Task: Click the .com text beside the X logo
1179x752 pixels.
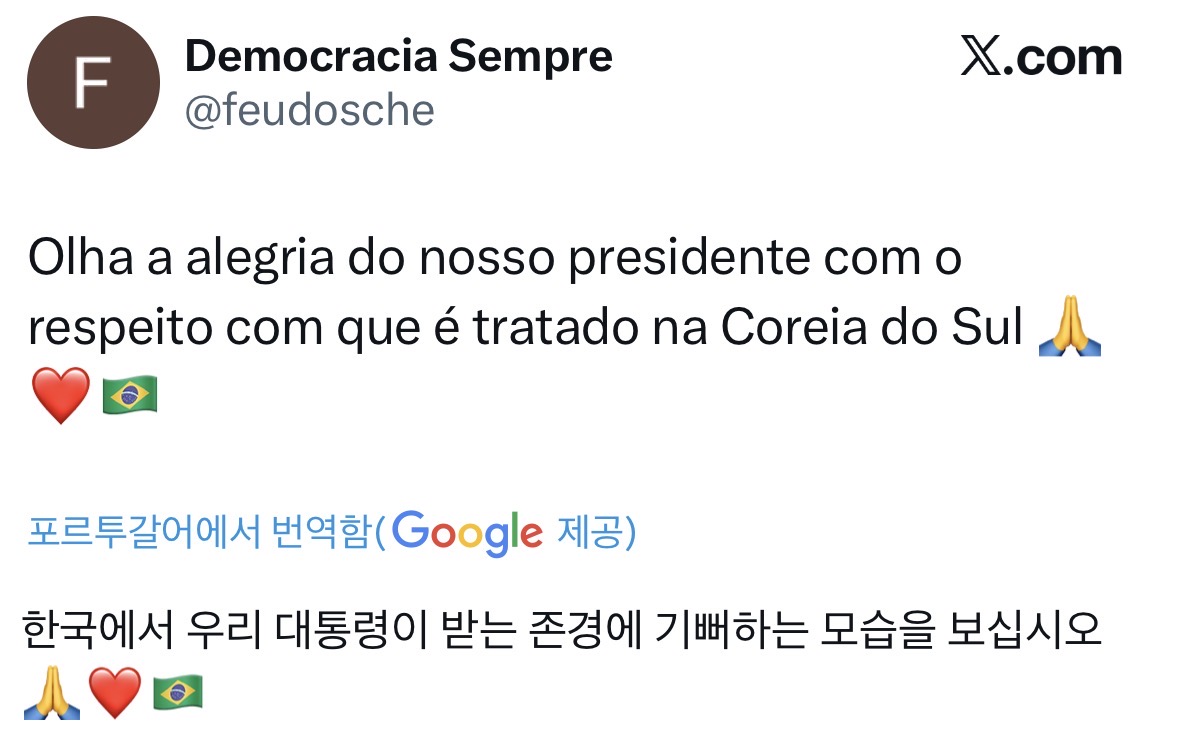Action: (x=1063, y=58)
